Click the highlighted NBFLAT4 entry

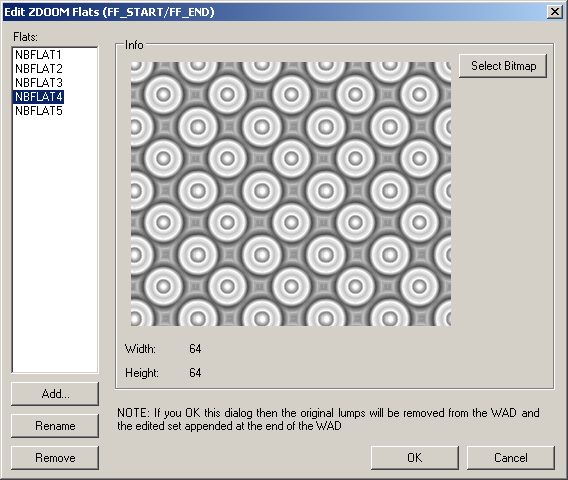[x=39, y=97]
